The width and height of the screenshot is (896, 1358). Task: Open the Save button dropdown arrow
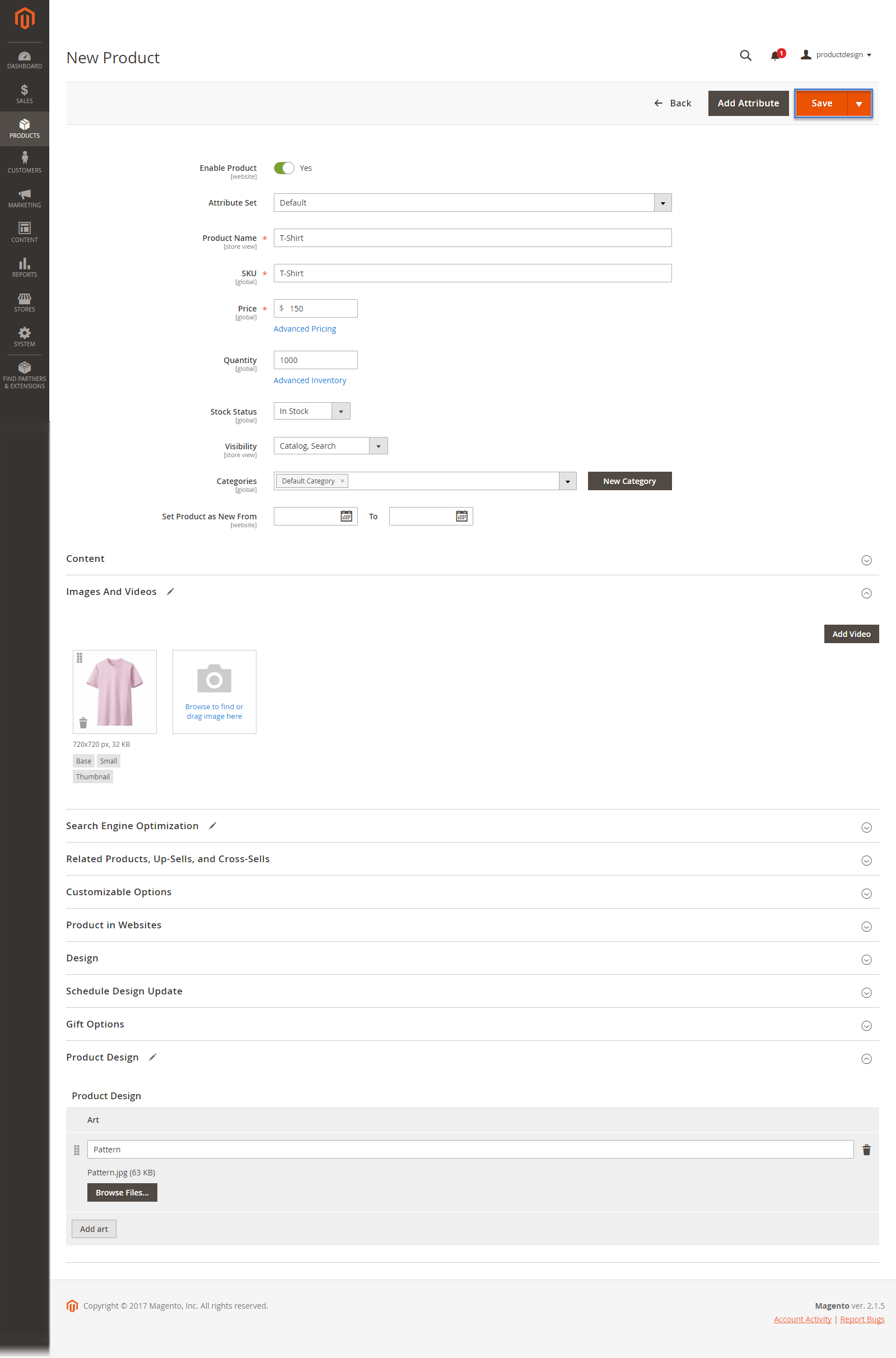point(858,104)
